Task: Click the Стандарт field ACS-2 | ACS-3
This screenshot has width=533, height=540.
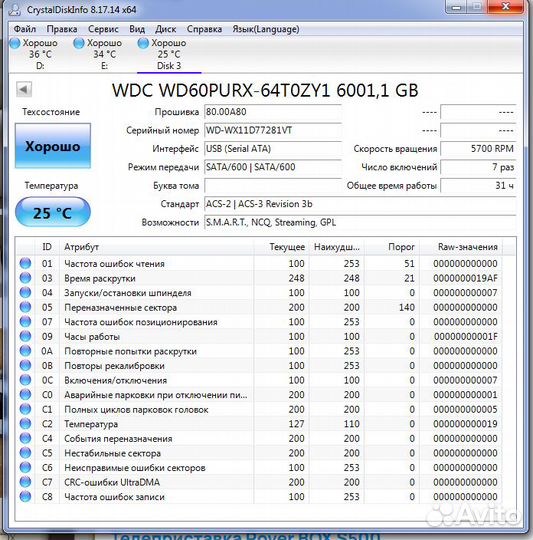Action: 360,204
